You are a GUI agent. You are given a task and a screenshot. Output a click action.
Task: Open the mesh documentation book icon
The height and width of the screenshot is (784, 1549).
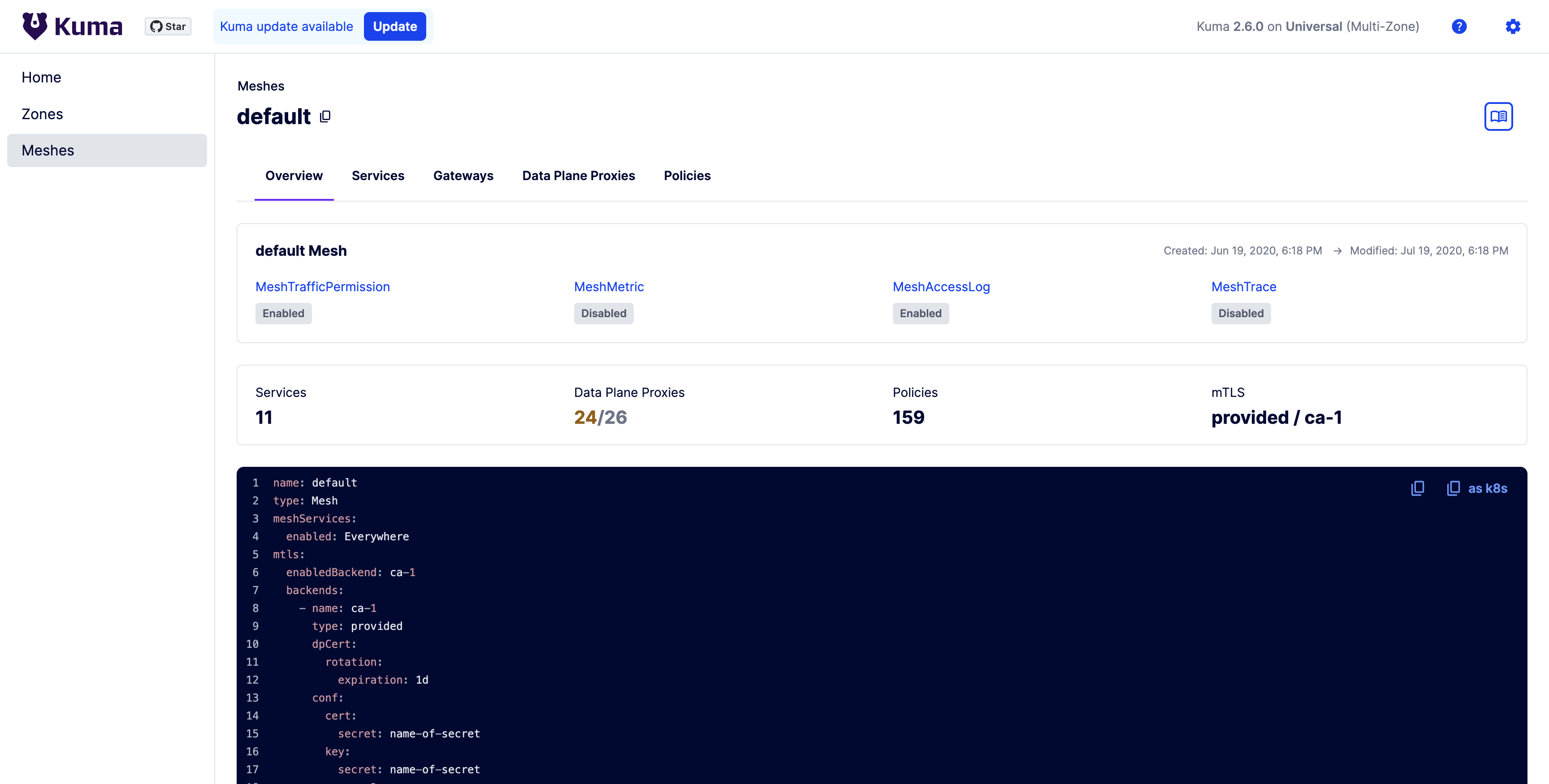pyautogui.click(x=1498, y=116)
